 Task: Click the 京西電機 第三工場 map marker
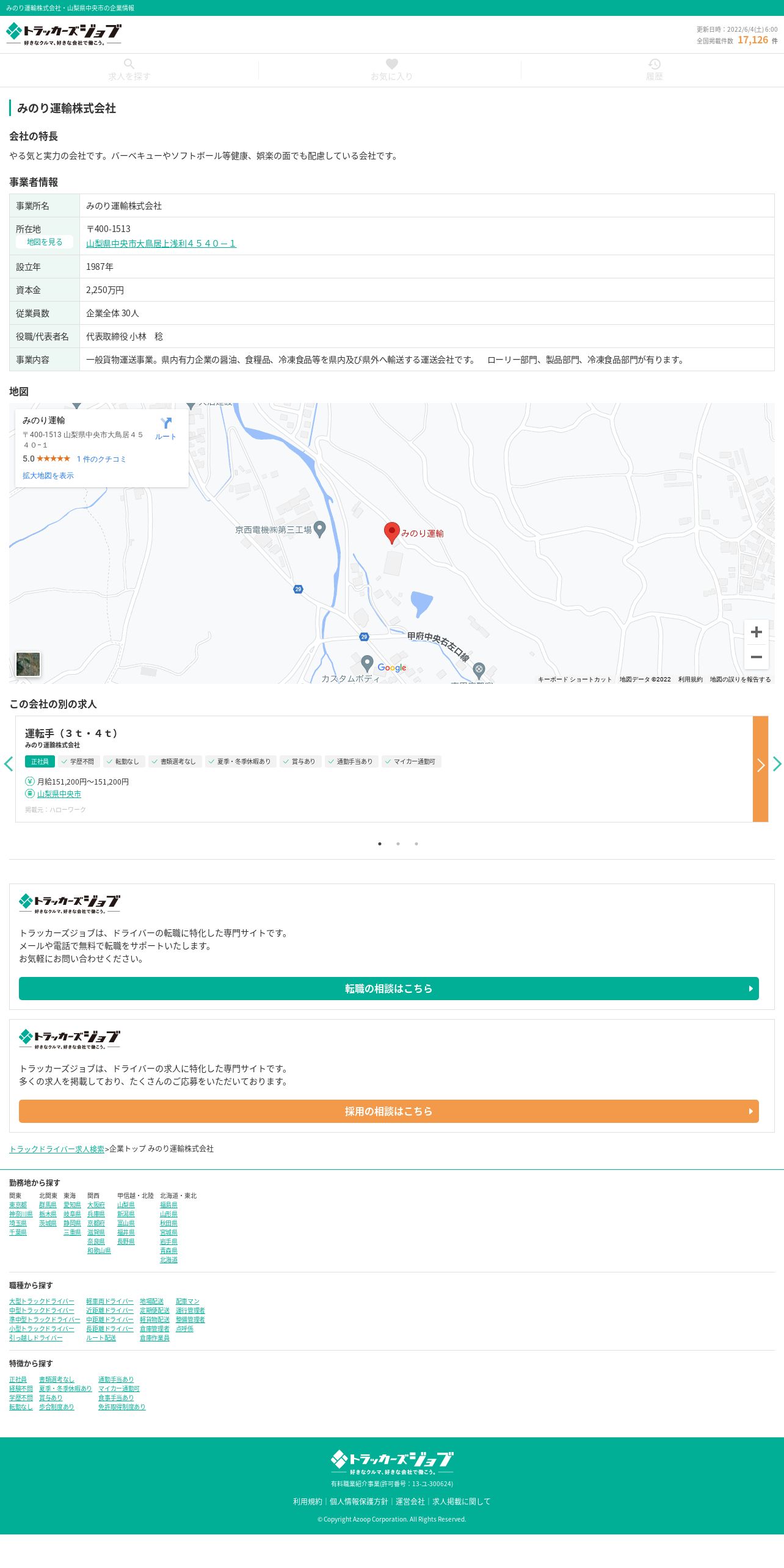point(319,529)
